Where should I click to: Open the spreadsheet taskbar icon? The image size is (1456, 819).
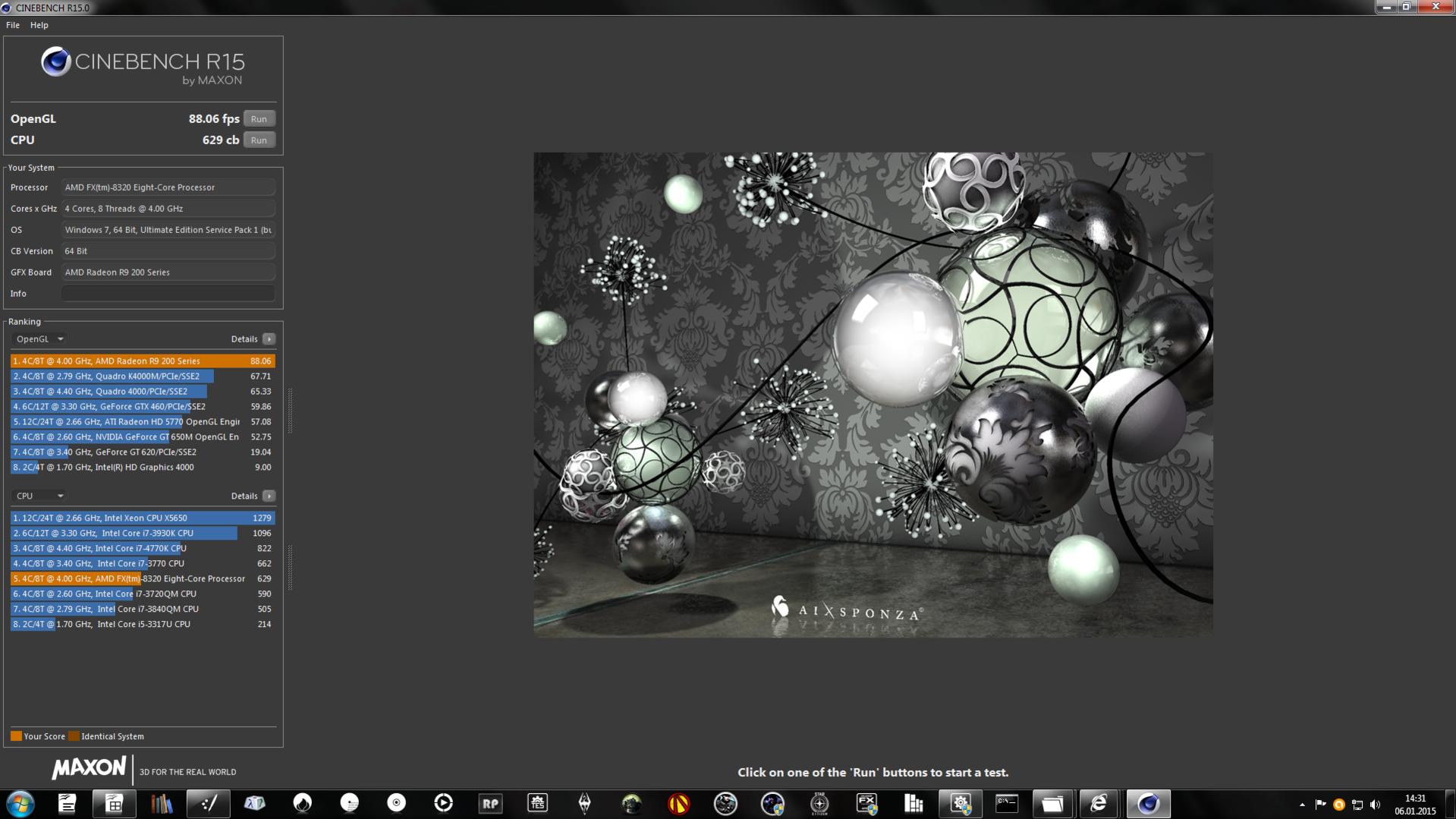click(x=114, y=803)
